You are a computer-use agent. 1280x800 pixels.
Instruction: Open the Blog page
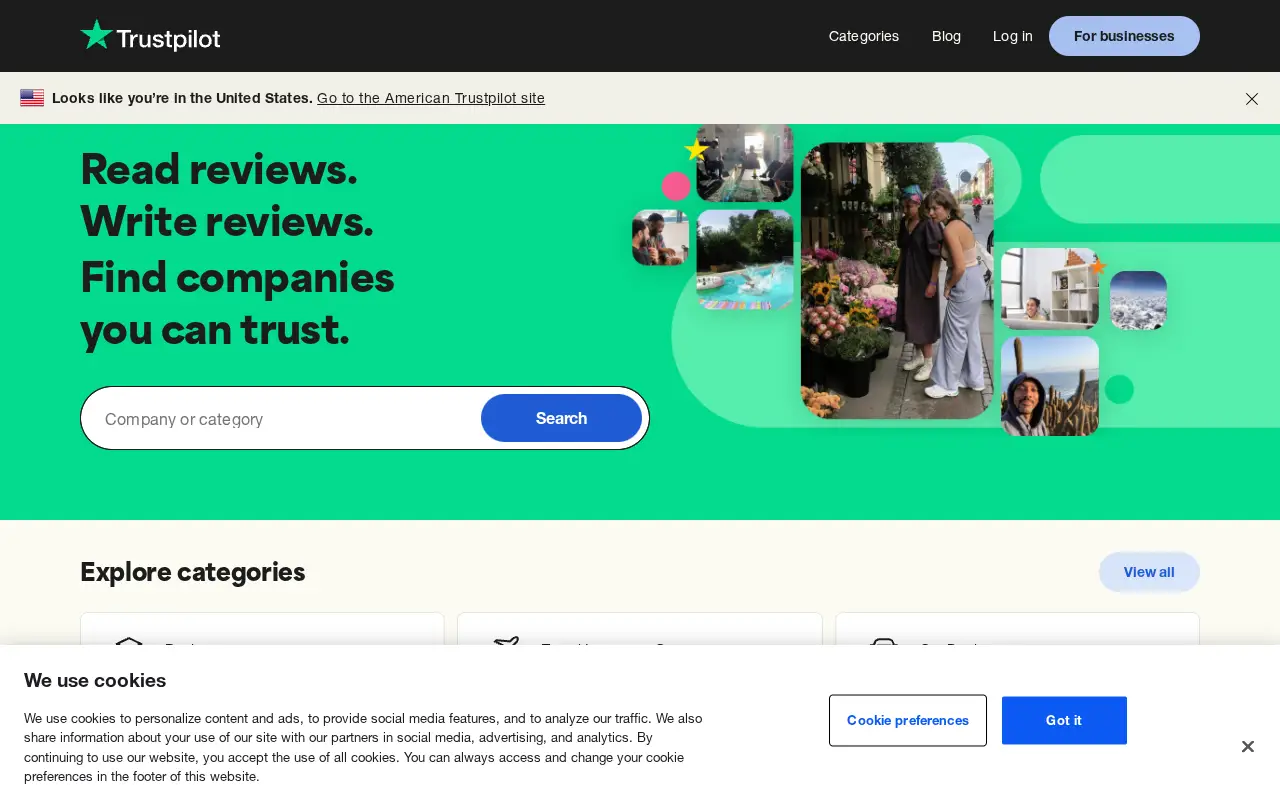(x=946, y=36)
